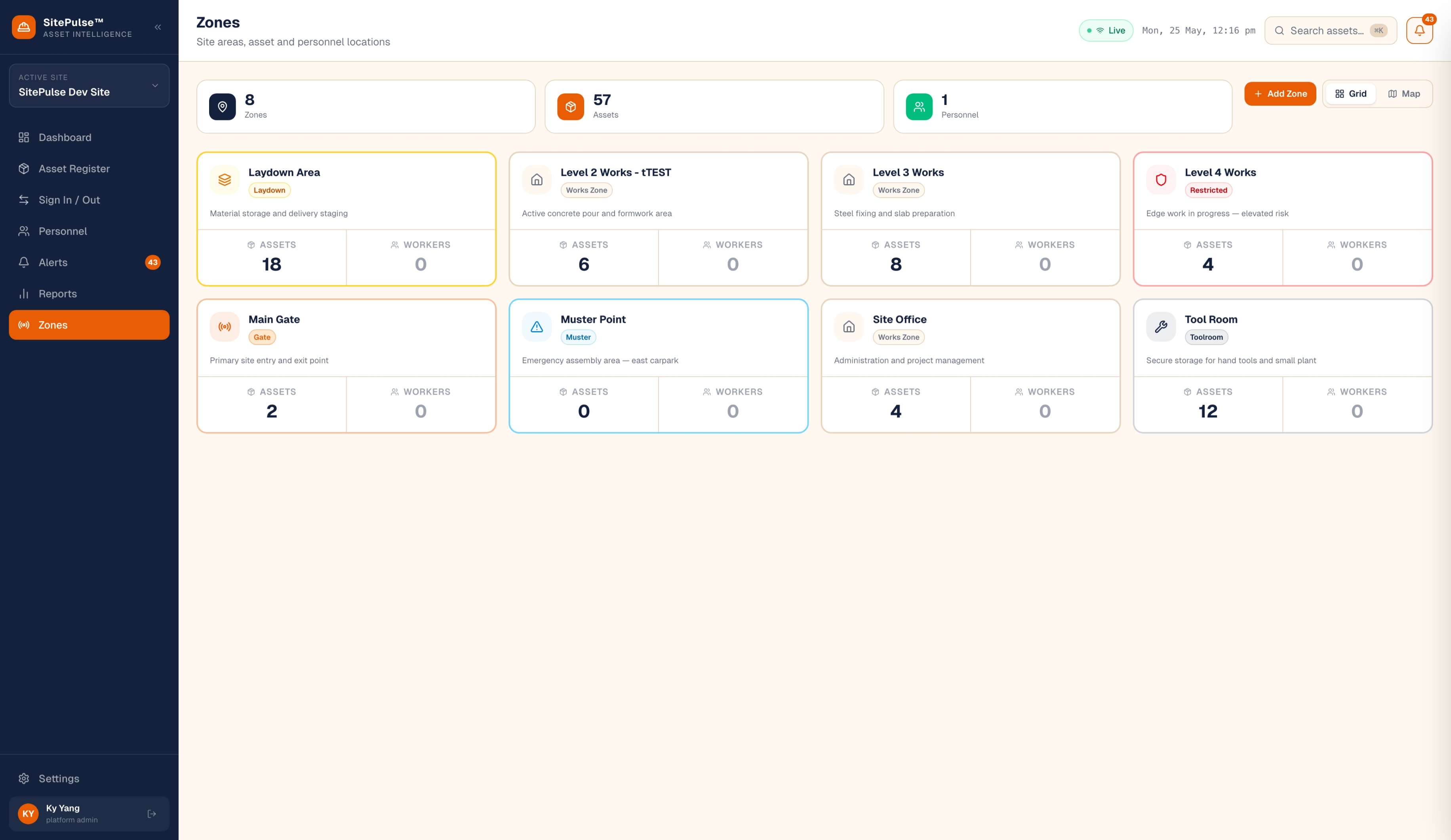Click the Personnel people stat icon
This screenshot has height=840, width=1451.
(x=919, y=107)
